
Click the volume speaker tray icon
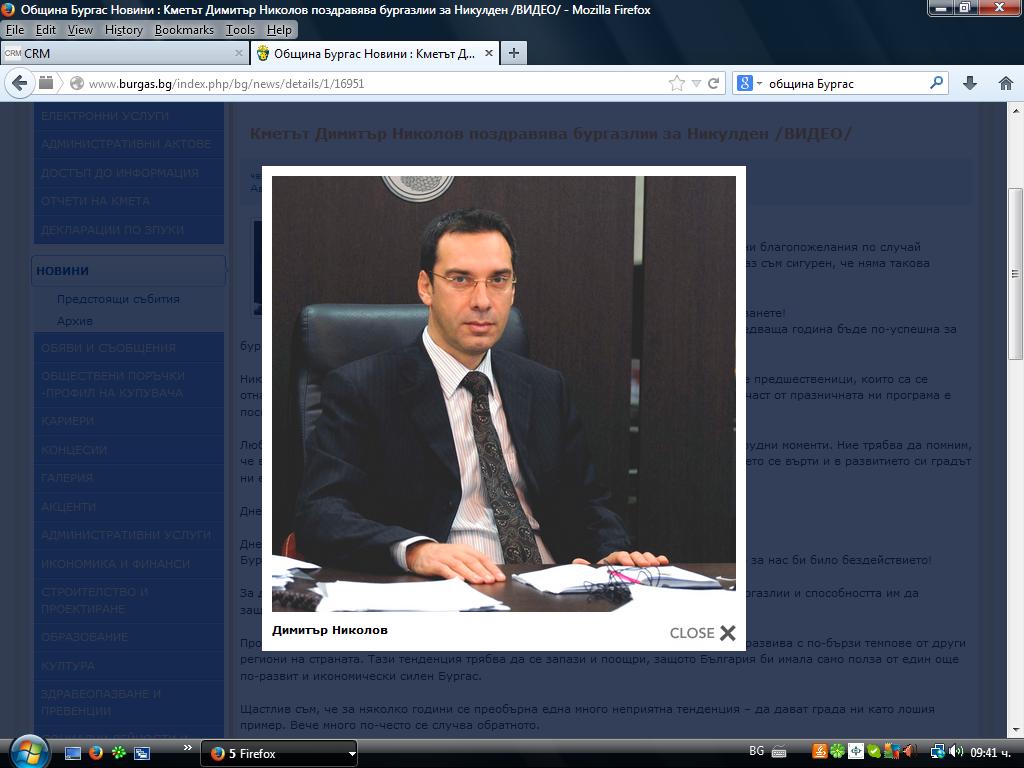[955, 752]
